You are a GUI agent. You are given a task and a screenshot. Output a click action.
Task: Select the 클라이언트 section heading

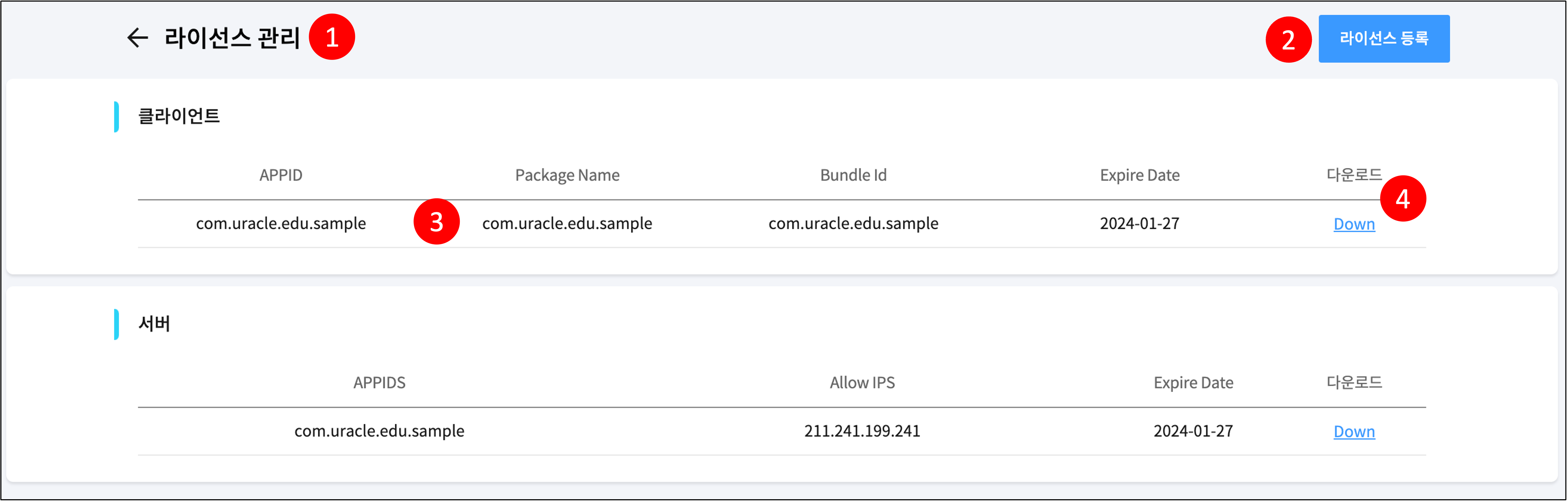click(x=179, y=116)
